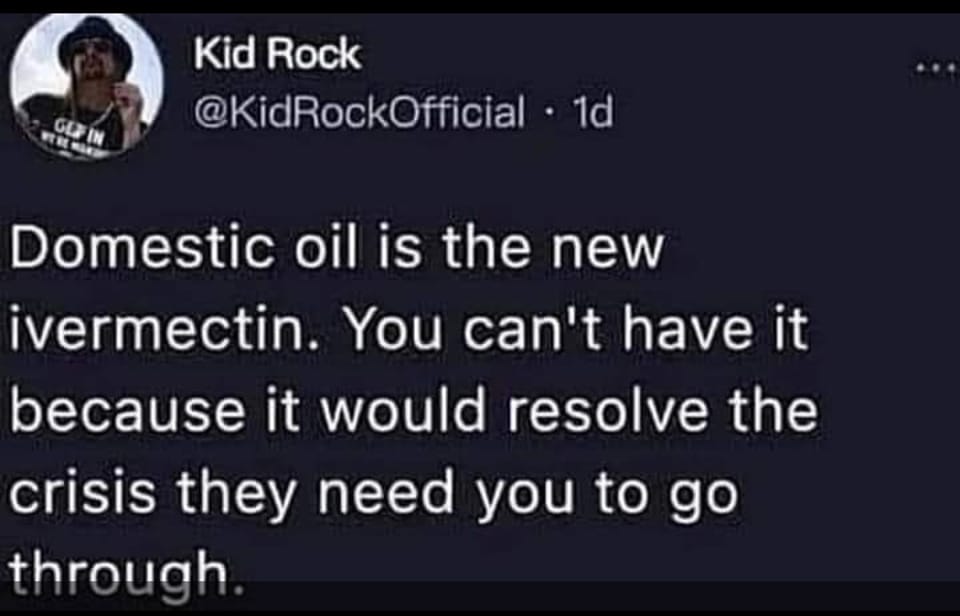Screen dimensions: 960x616
Task: Click the line 'because it would resolve the'
Action: pyautogui.click(x=414, y=410)
